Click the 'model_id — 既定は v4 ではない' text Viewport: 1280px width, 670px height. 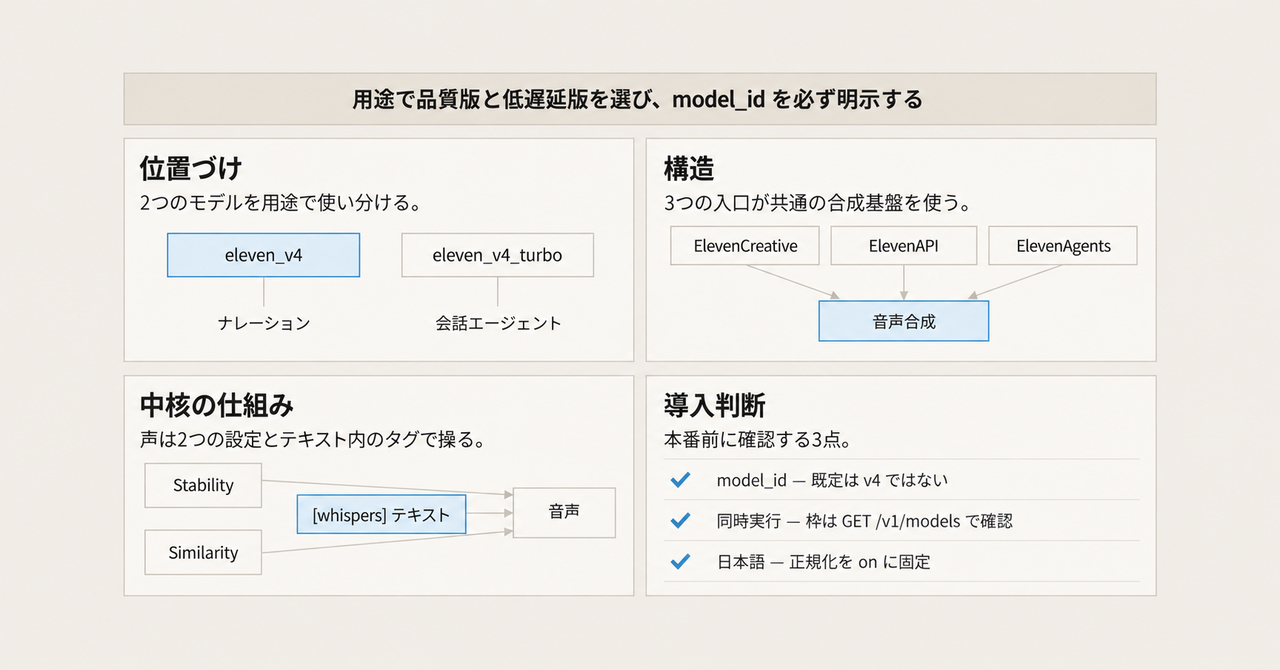coord(832,480)
